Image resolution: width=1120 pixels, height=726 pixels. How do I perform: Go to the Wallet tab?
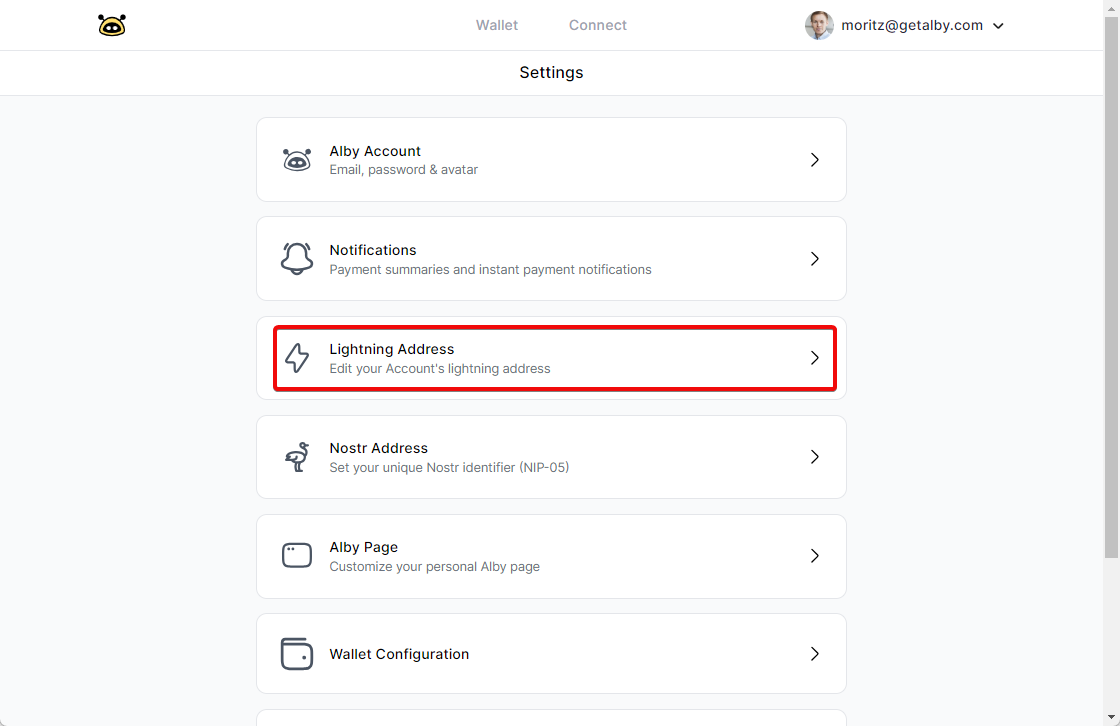497,25
